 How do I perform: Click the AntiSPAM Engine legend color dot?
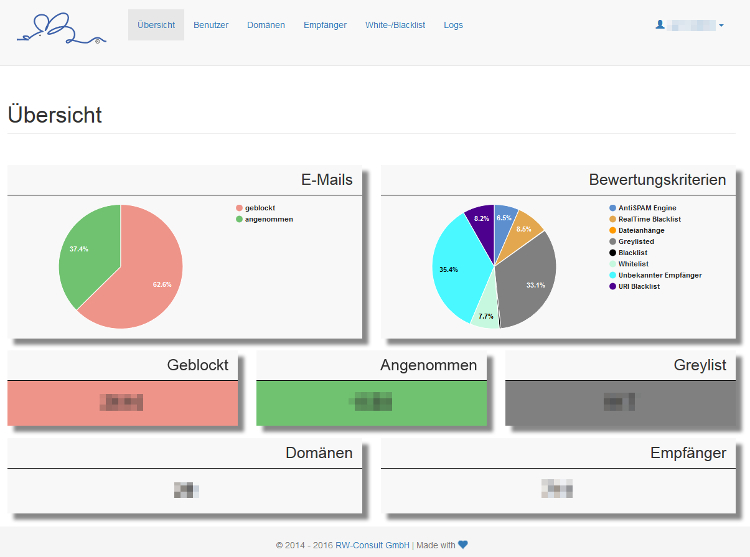coord(612,208)
